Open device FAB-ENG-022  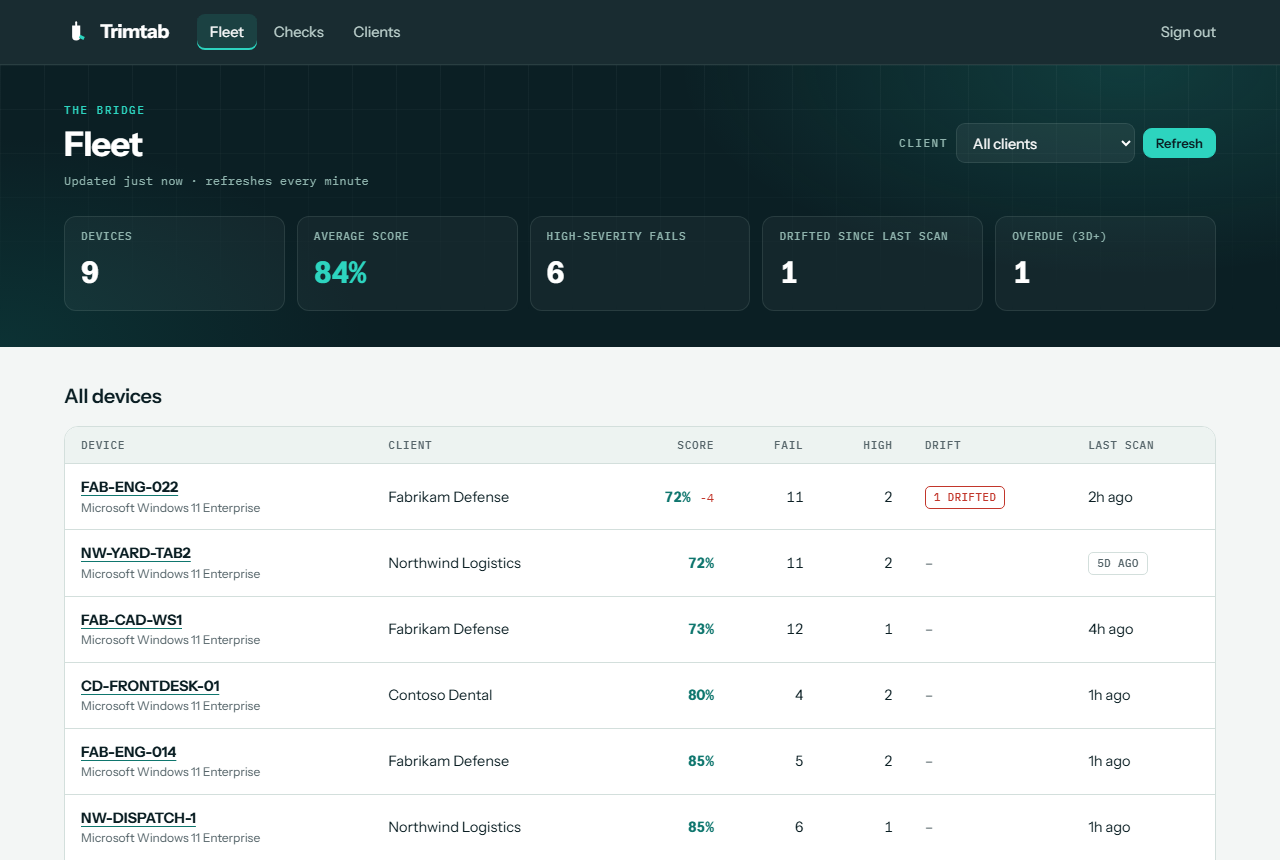129,487
